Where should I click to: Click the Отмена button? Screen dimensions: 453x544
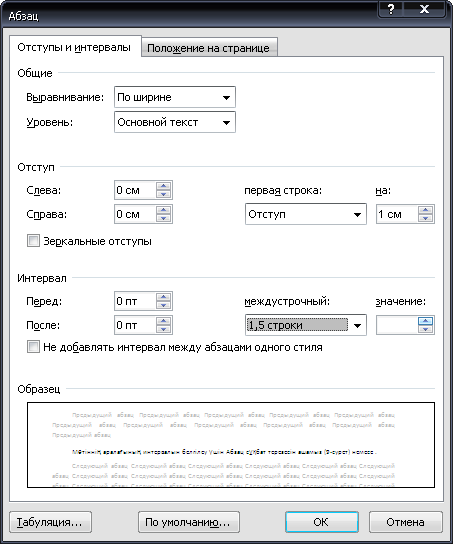click(406, 522)
